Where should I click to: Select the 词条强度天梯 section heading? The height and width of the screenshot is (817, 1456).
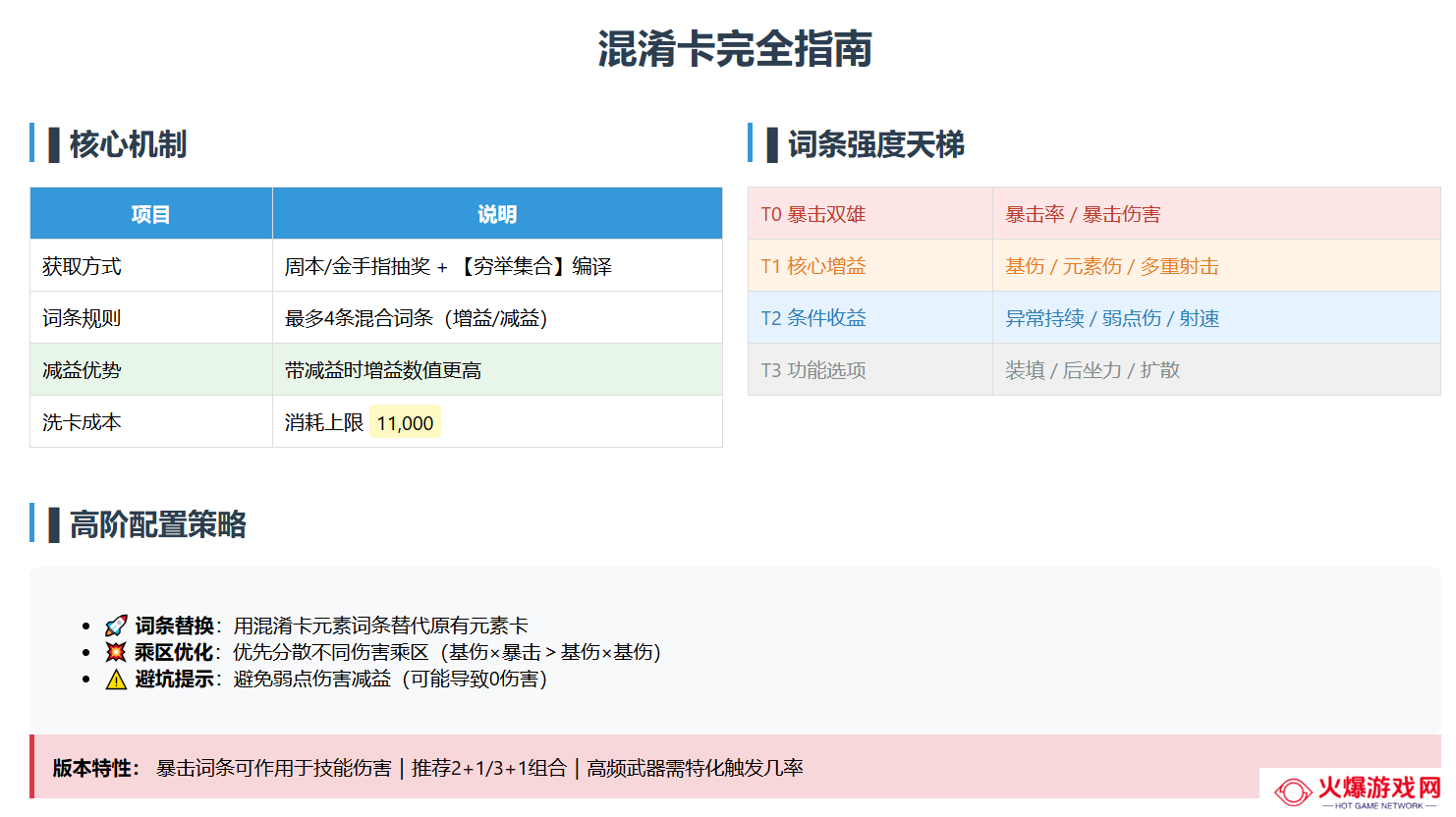click(875, 144)
